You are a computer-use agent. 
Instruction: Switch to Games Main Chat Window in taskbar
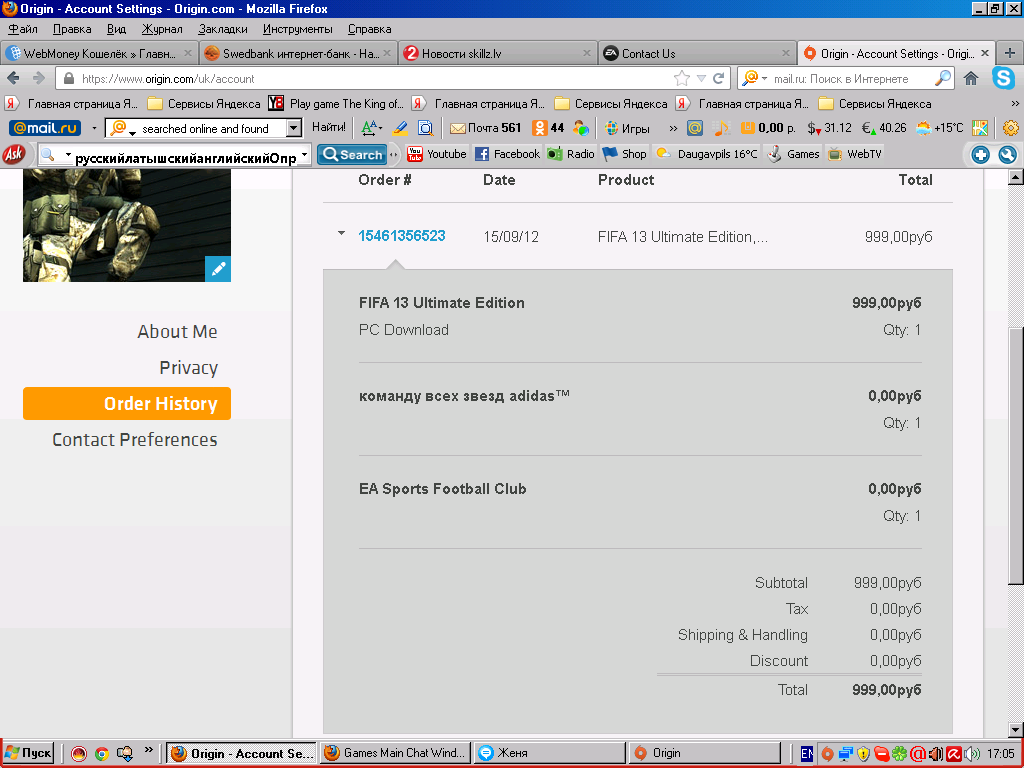coord(394,753)
